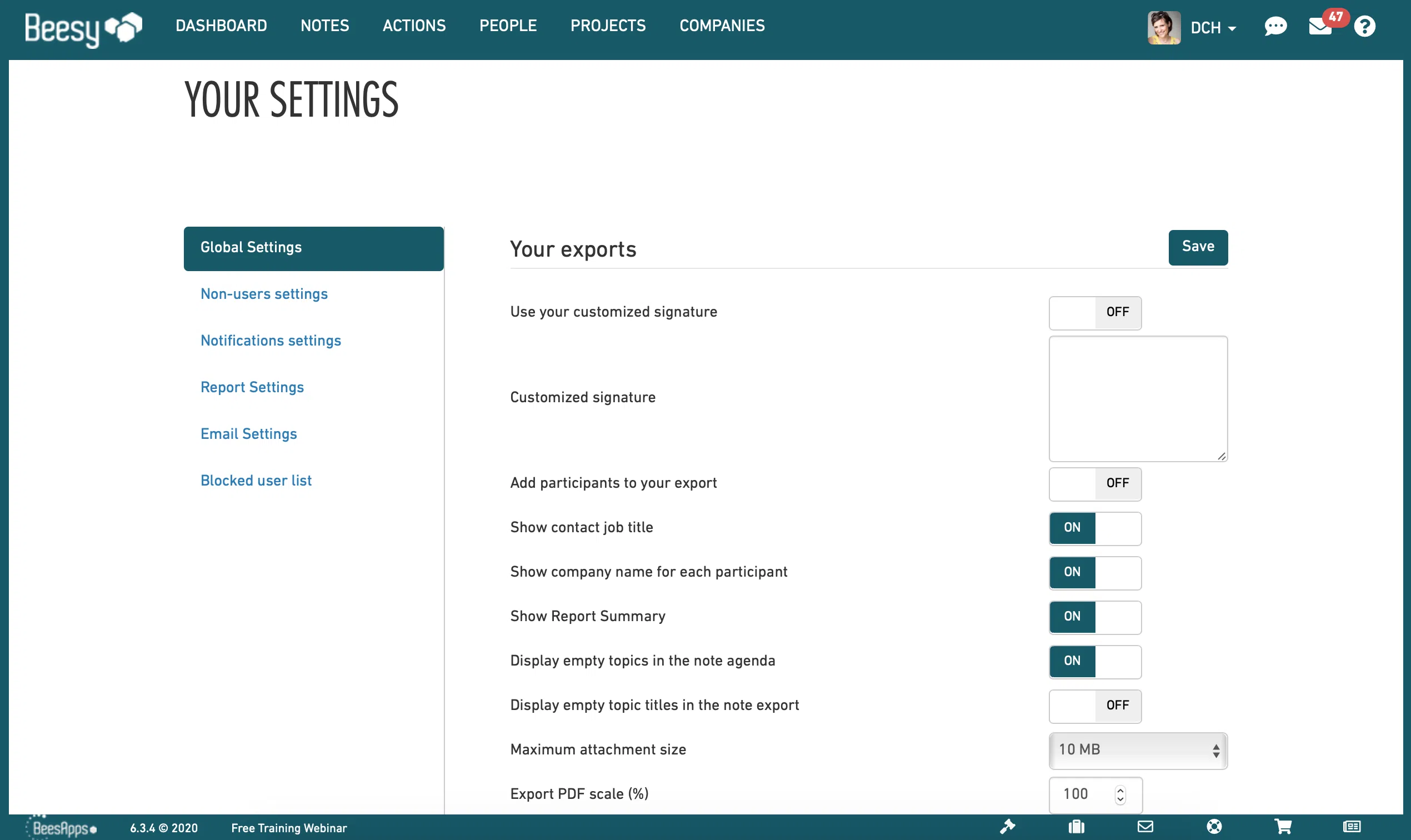Click Save button for export settings
The image size is (1411, 840).
tap(1198, 247)
